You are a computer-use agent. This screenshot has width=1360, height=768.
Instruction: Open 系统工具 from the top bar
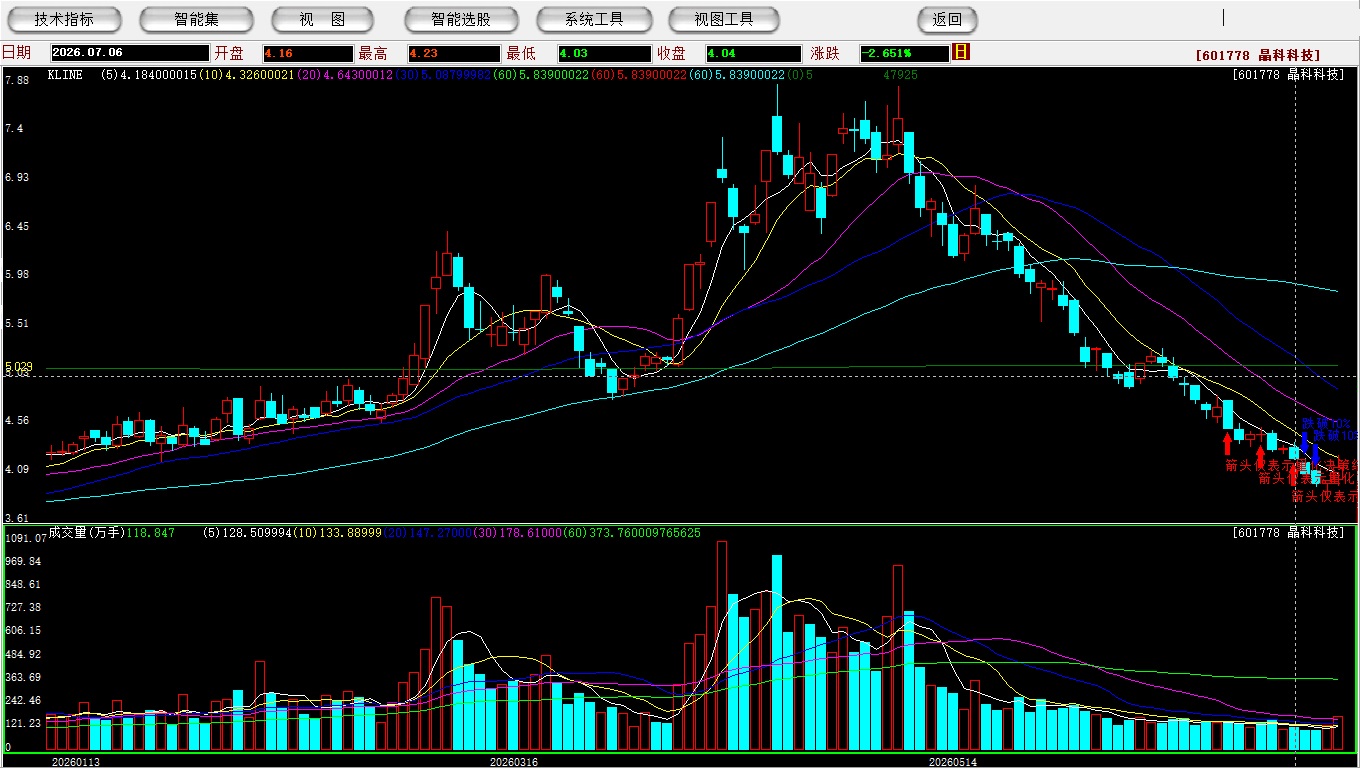594,19
